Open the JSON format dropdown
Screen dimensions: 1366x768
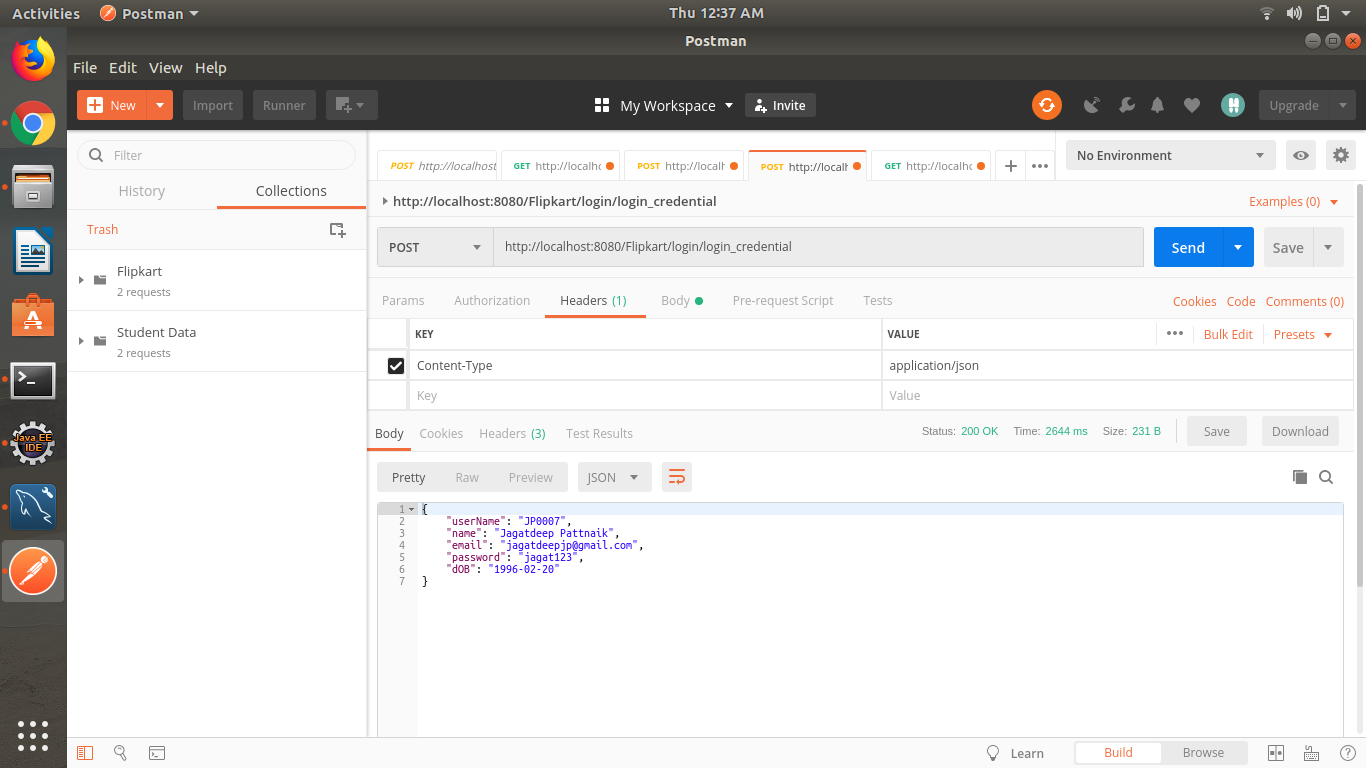tap(615, 477)
